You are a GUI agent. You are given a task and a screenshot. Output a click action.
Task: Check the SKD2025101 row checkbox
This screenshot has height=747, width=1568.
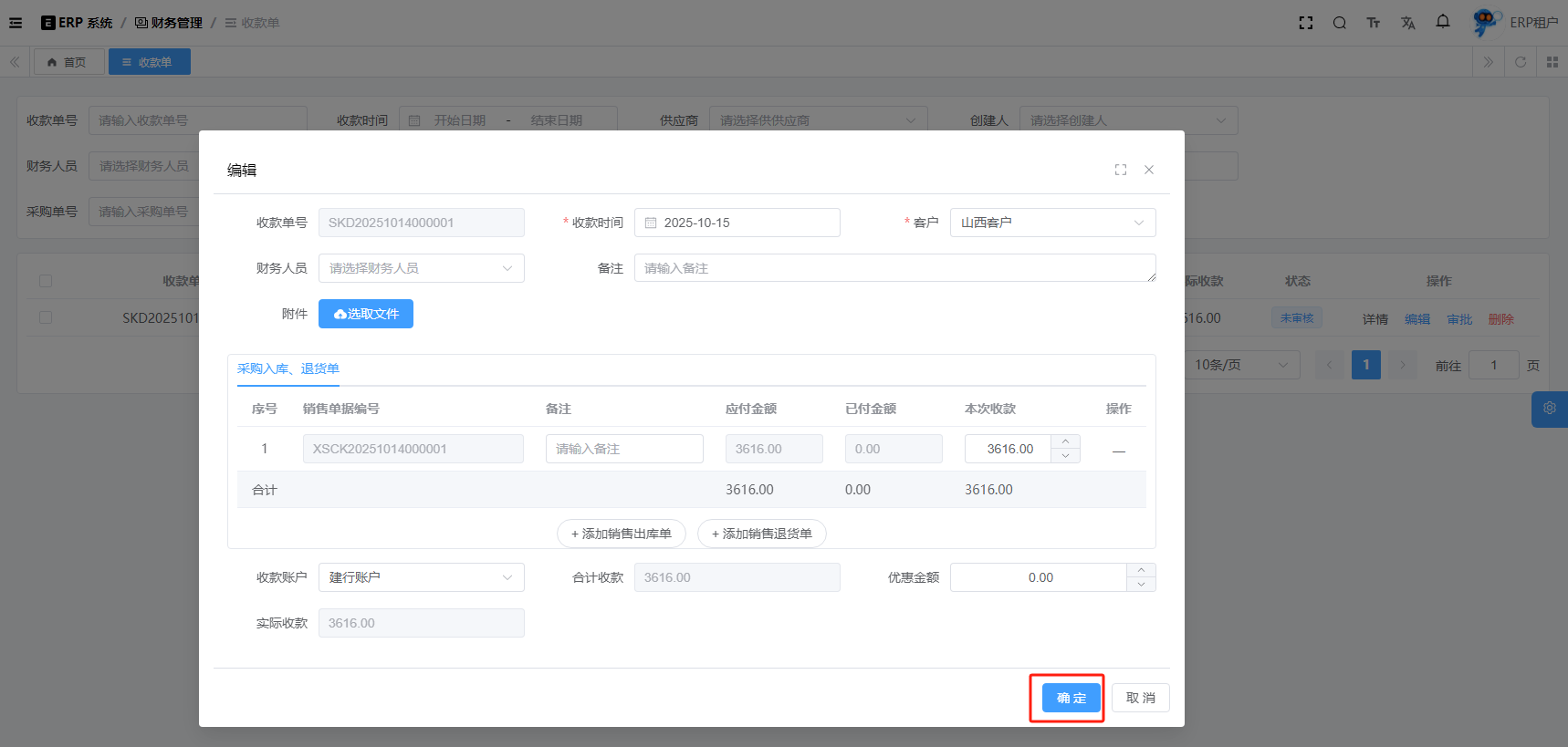tap(46, 318)
